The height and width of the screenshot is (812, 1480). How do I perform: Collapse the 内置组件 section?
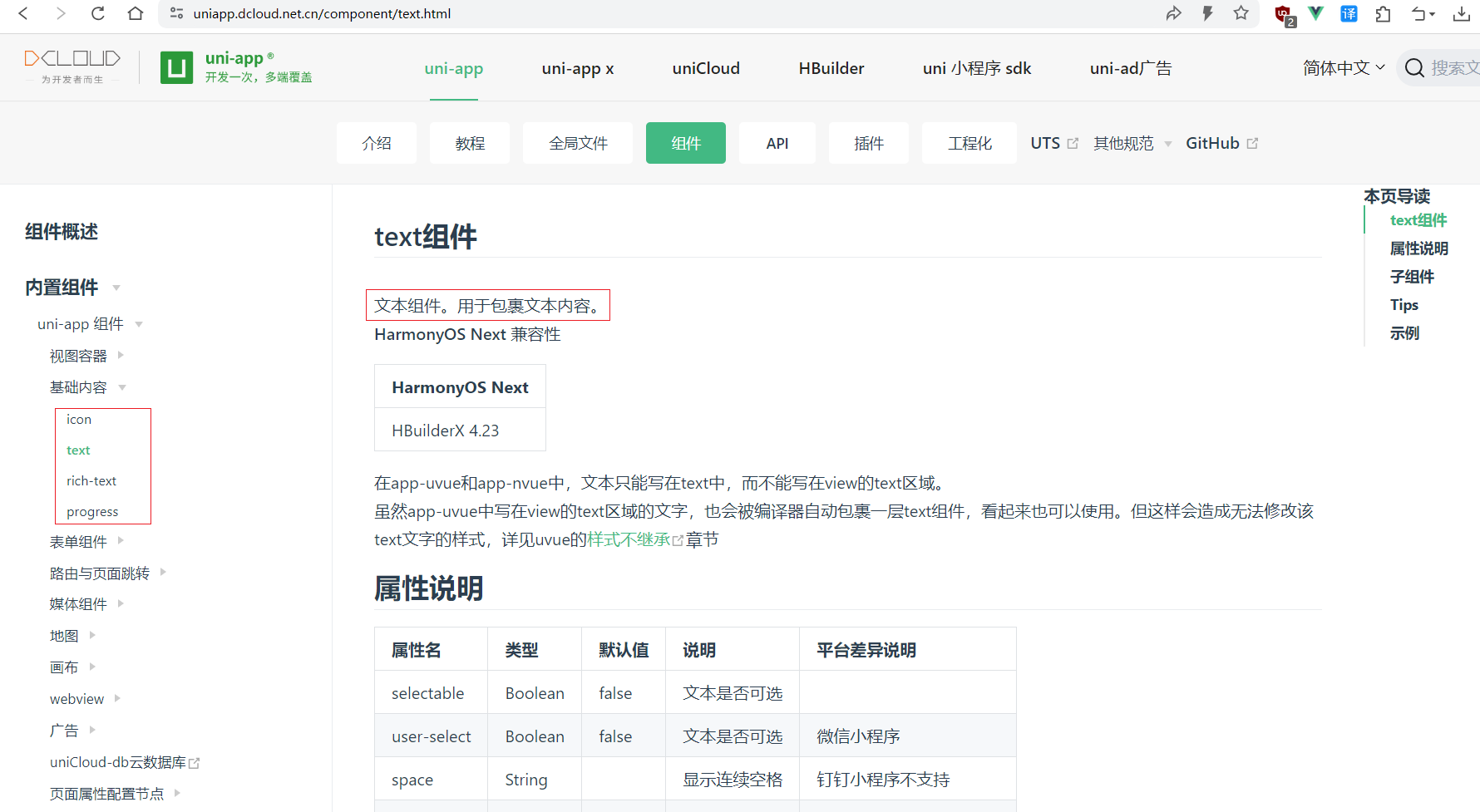tap(116, 288)
